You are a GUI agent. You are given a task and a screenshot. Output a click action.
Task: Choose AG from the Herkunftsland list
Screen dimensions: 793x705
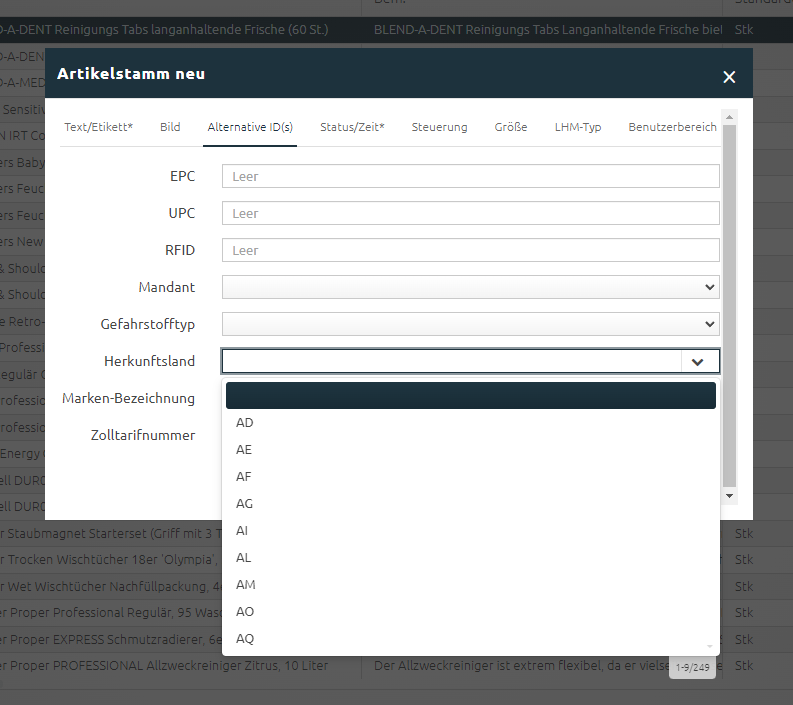pos(470,504)
